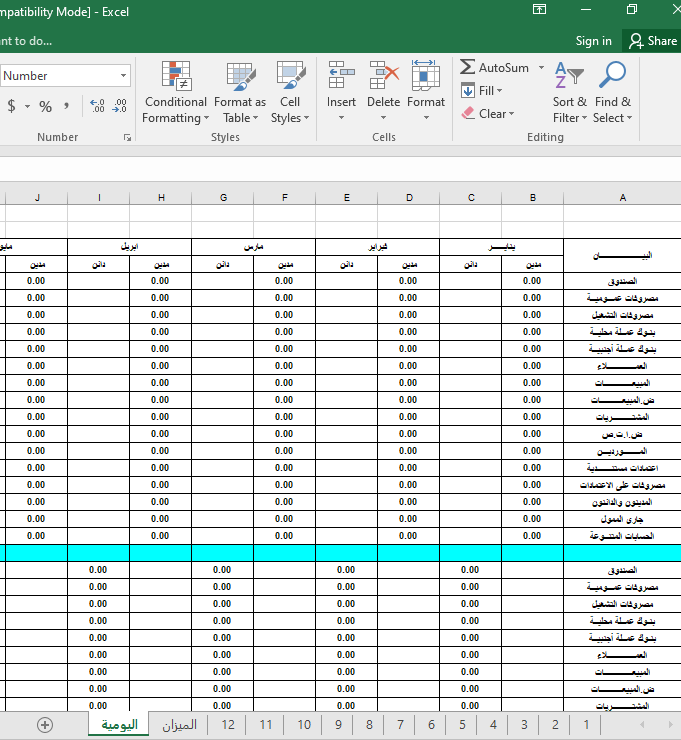Switch to the الميزان sheet tab
This screenshot has height=740, width=681.
[x=180, y=724]
